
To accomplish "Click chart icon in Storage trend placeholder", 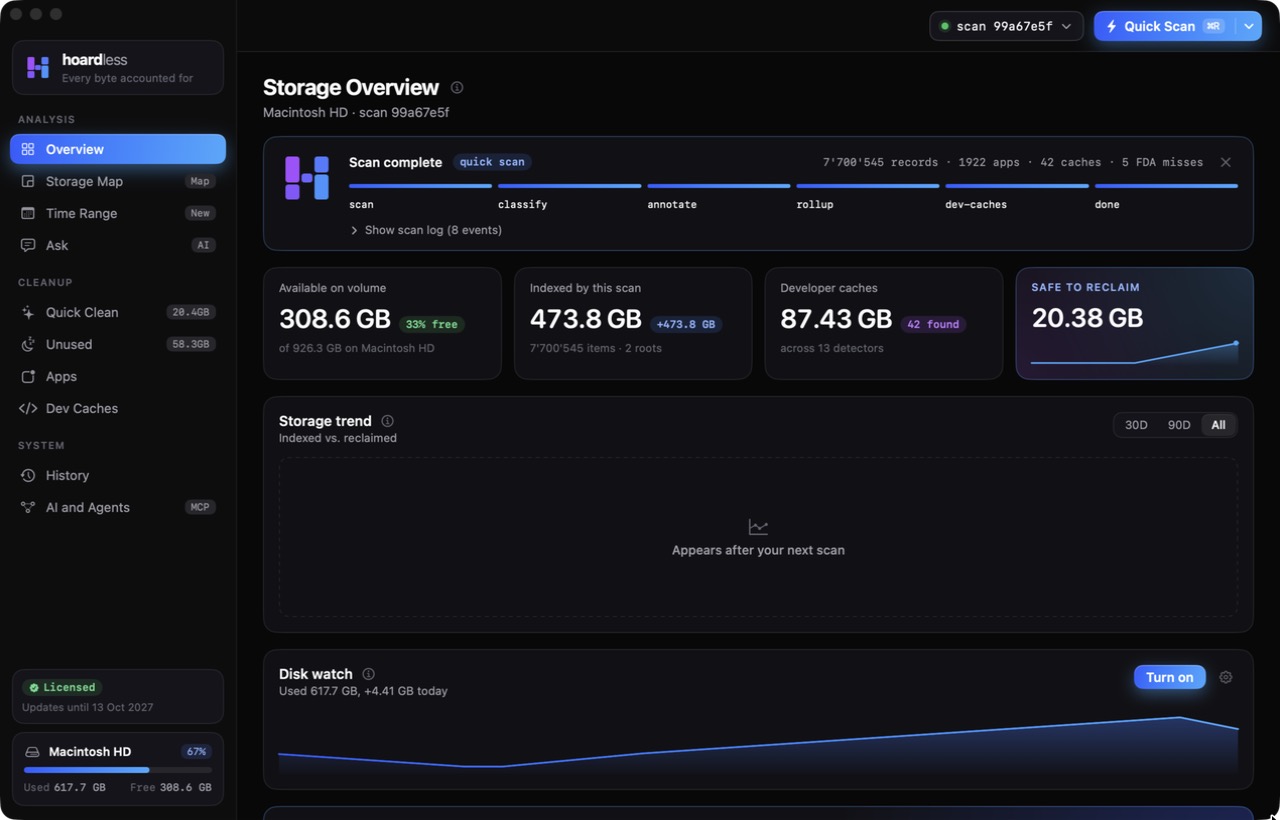I will pyautogui.click(x=758, y=527).
